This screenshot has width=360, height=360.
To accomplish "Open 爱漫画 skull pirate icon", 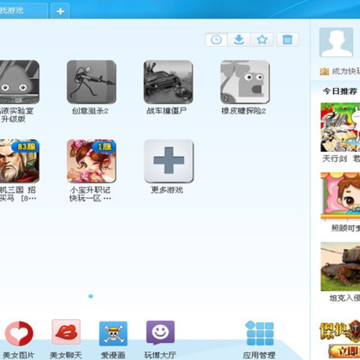I will [113, 333].
